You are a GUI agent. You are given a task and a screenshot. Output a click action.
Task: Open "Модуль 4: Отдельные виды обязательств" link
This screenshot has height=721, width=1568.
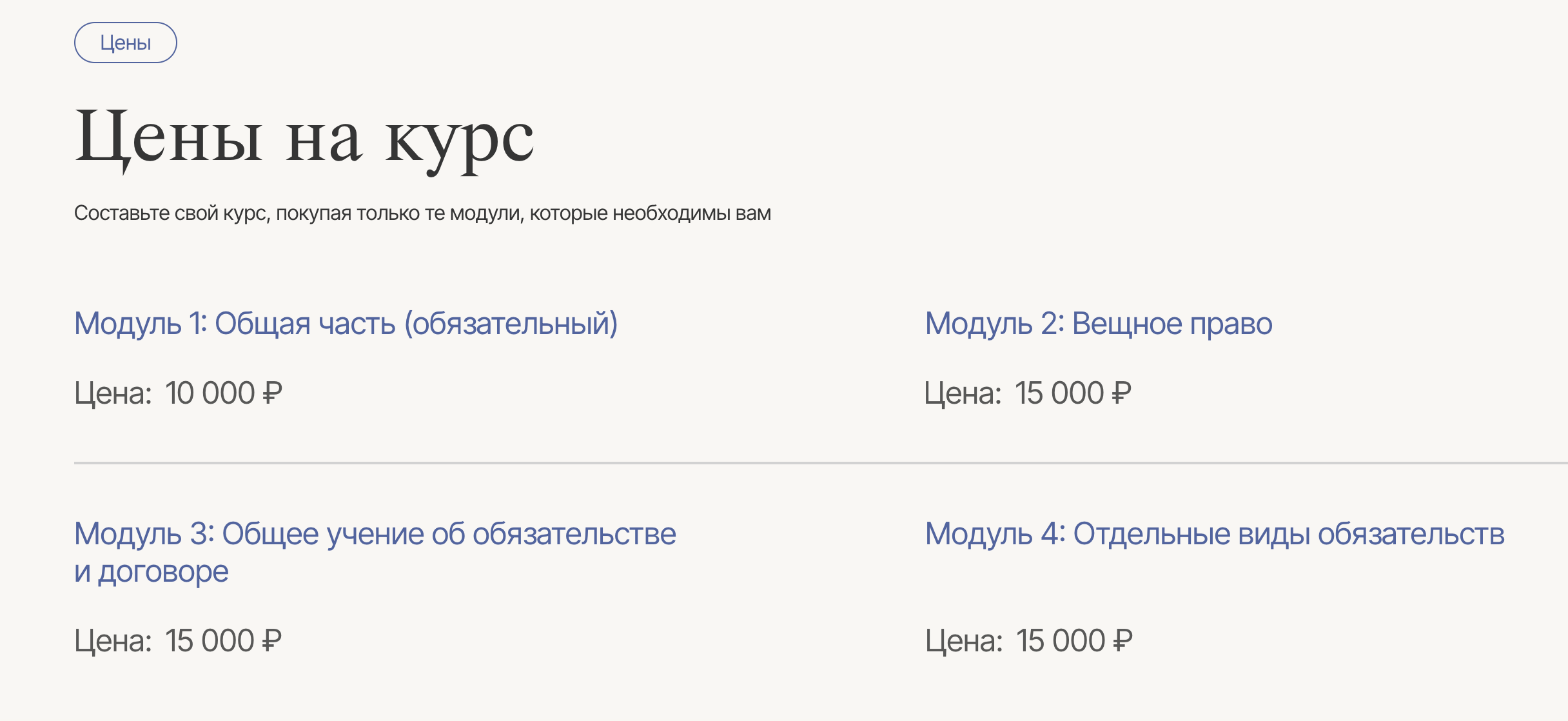[1214, 534]
